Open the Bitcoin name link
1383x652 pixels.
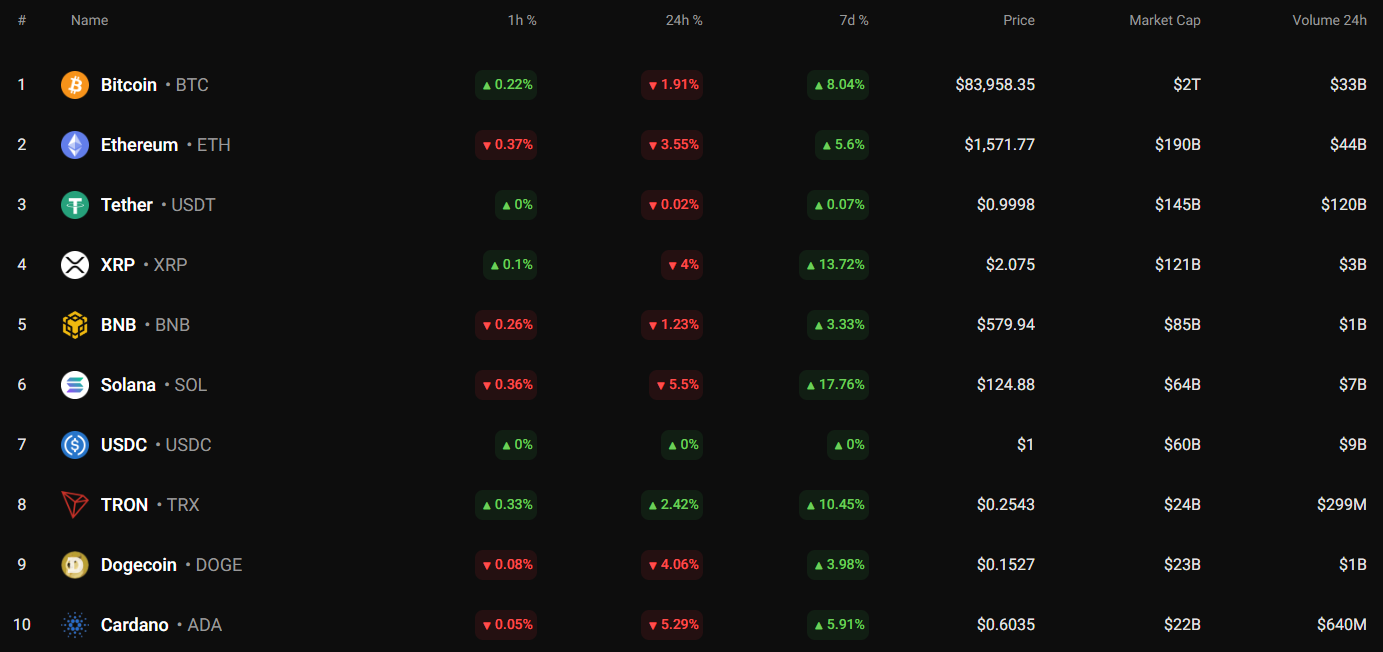(x=129, y=85)
